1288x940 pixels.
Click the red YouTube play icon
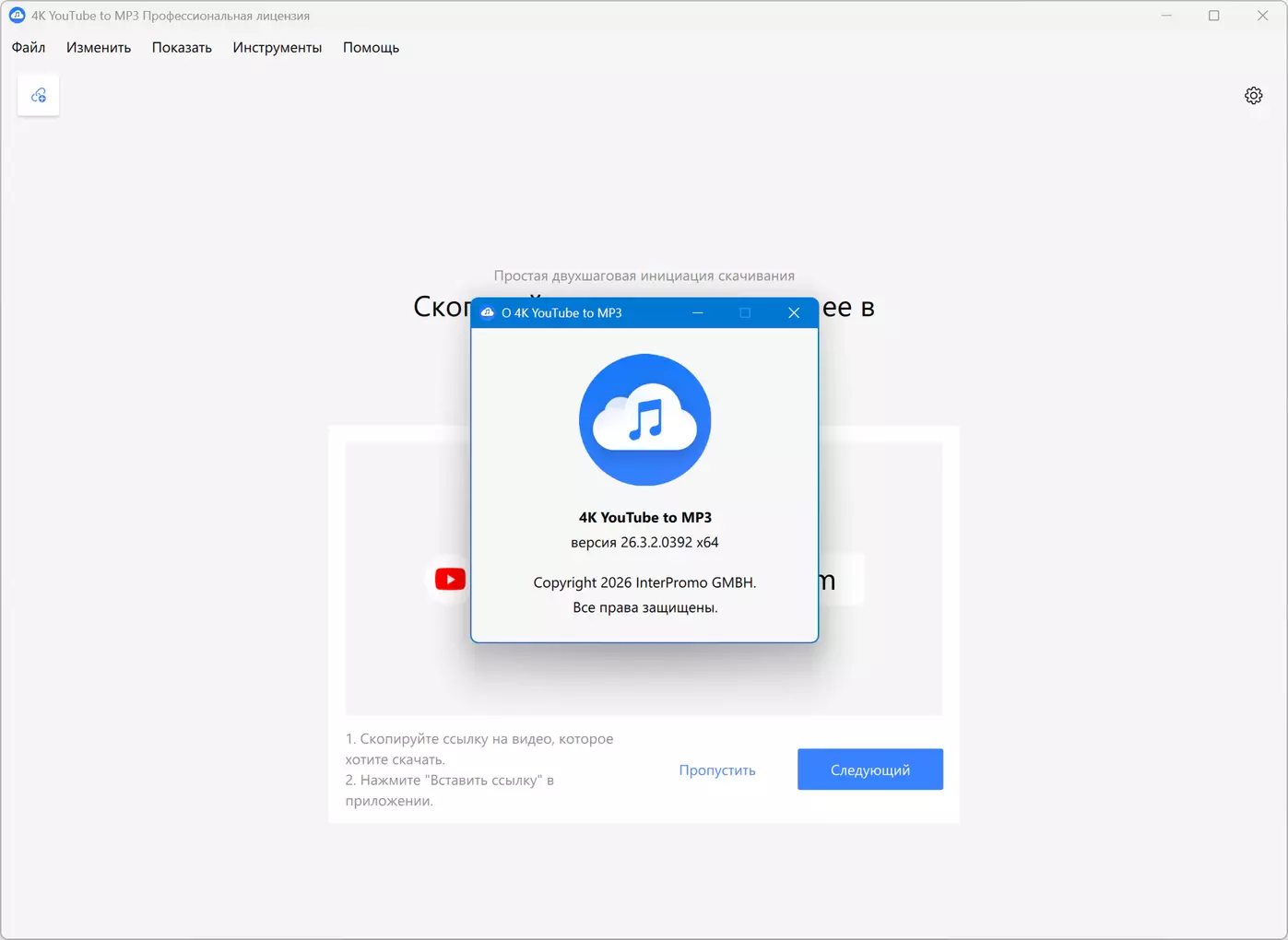click(x=450, y=579)
